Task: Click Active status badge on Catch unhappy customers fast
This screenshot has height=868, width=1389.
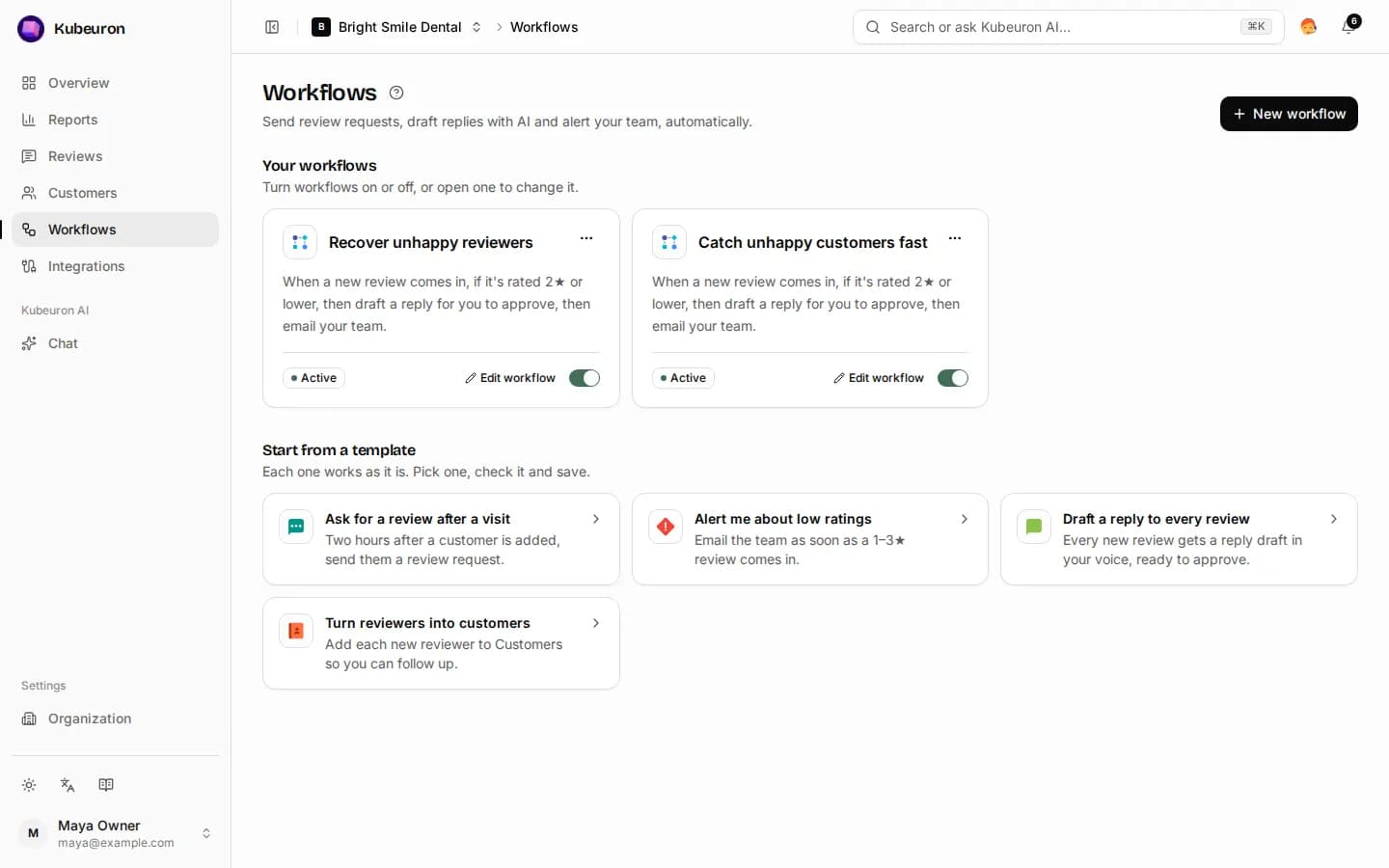Action: (x=683, y=378)
